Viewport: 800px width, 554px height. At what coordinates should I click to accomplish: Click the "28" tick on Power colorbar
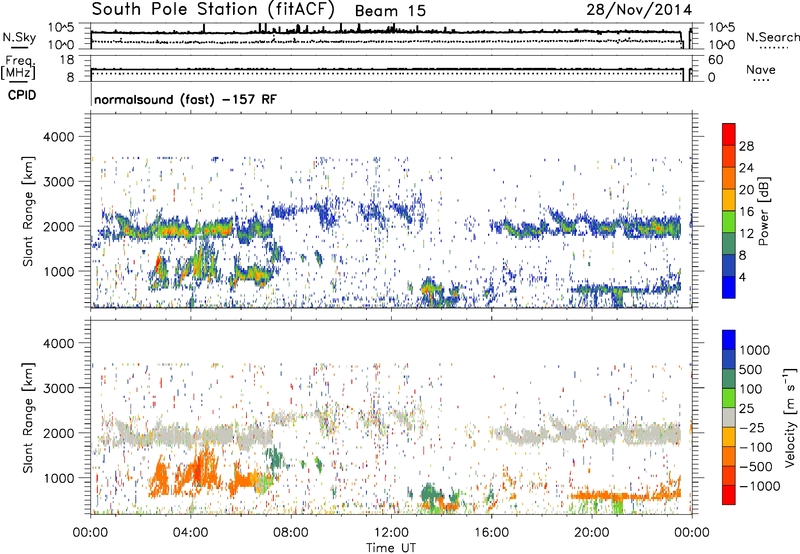click(x=746, y=146)
